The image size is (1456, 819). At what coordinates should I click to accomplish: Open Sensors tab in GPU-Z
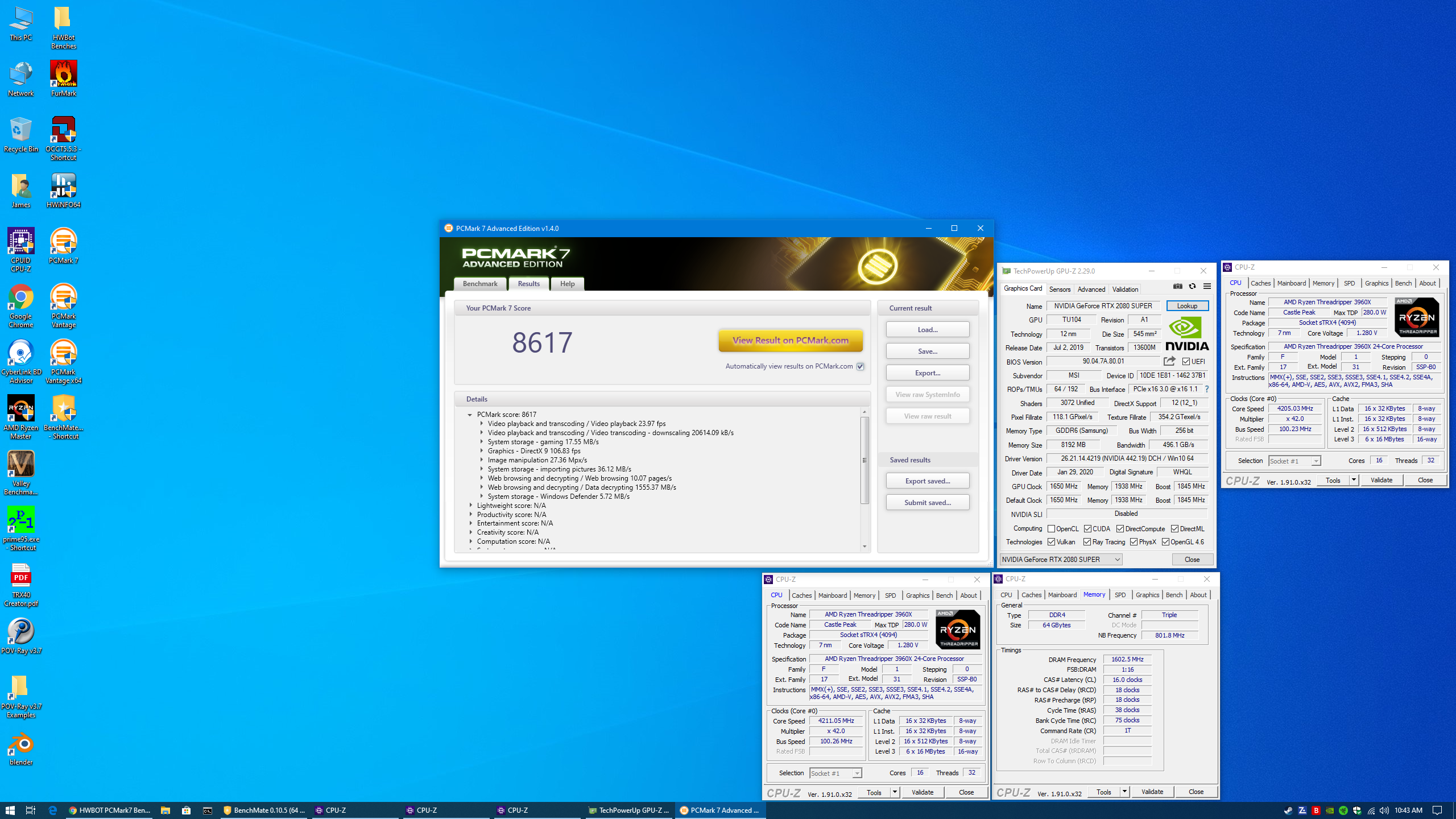pos(1060,289)
